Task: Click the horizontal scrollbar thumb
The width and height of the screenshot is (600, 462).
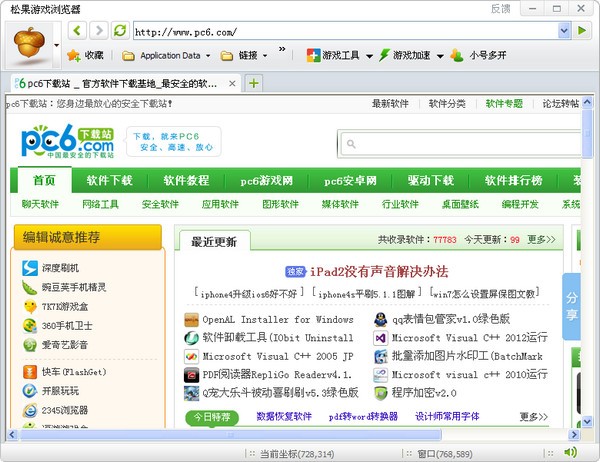Action: [x=230, y=435]
